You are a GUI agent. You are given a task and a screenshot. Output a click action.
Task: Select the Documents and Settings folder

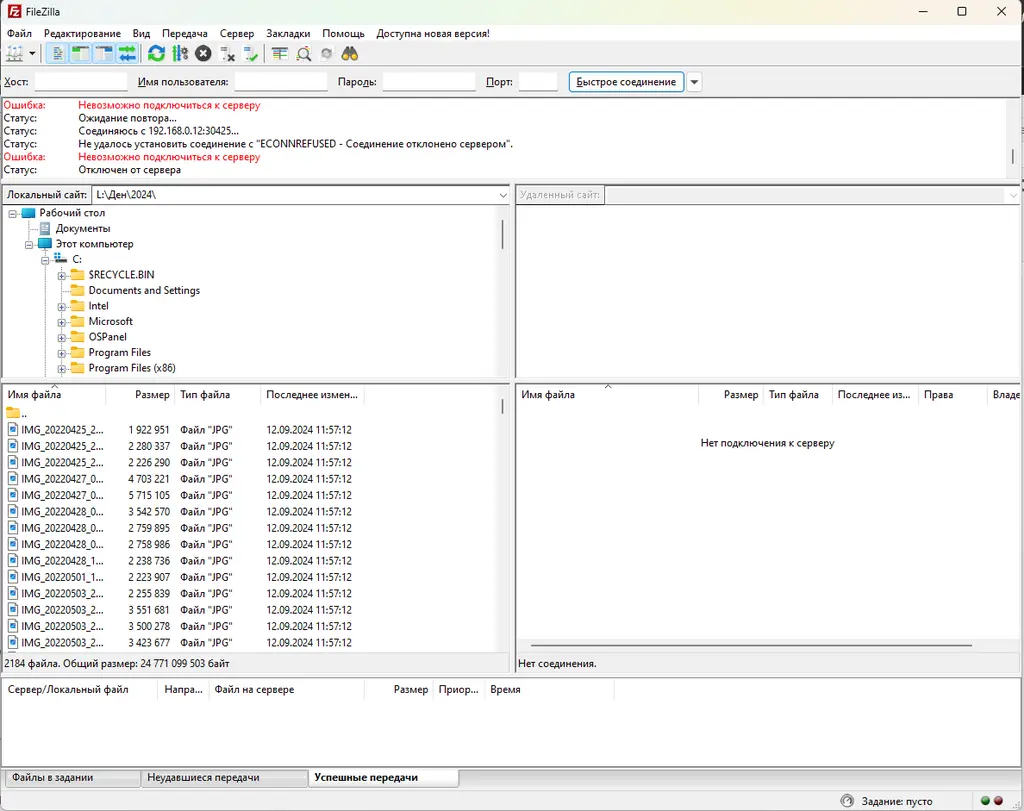[144, 290]
